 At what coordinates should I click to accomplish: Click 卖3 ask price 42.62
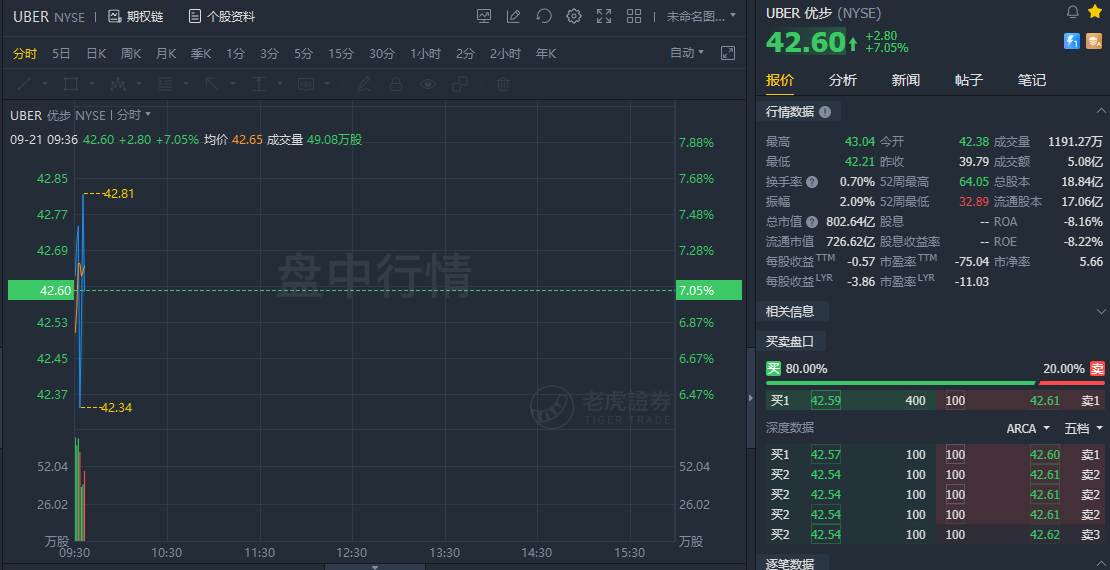pyautogui.click(x=1045, y=535)
